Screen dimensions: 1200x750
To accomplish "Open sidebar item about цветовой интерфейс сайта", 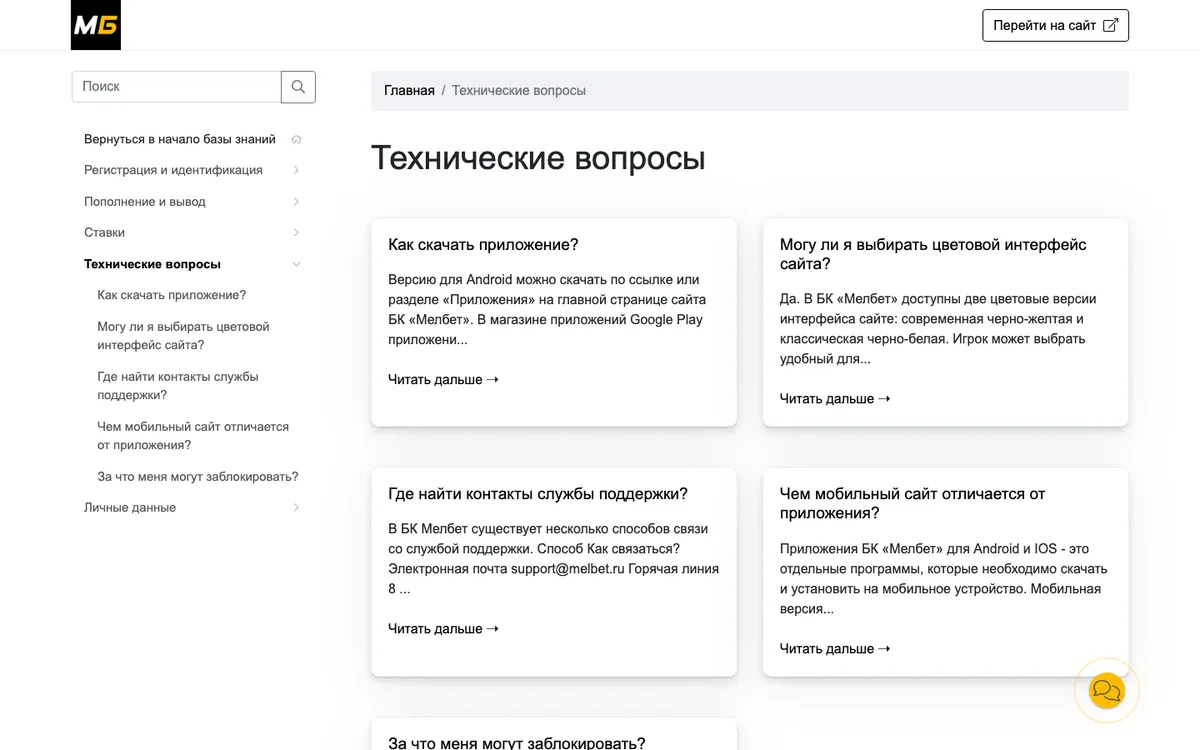I will 183,336.
